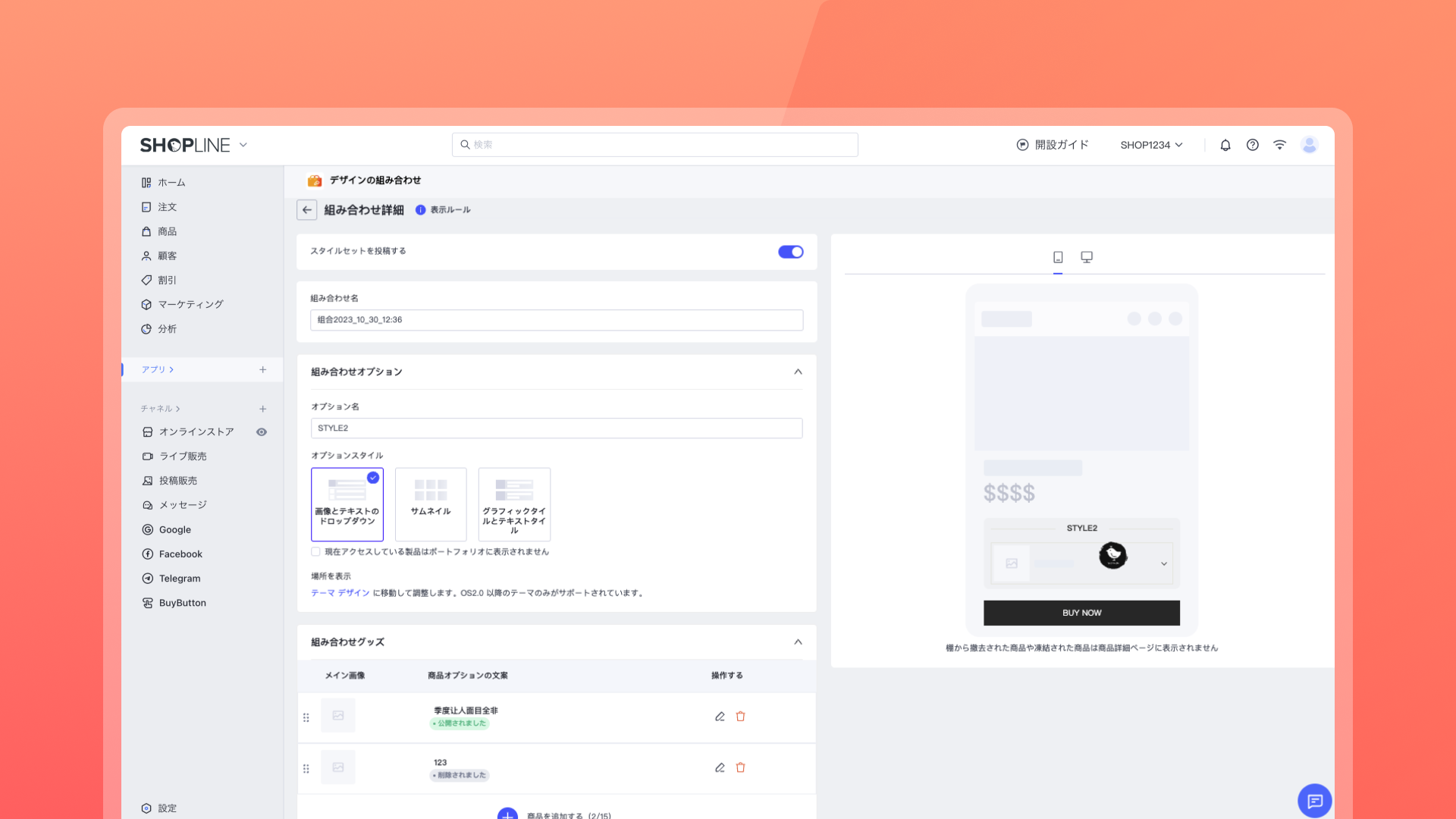Click the back arrow next to 組み合わせ詳細
Image resolution: width=1456 pixels, height=819 pixels.
click(x=306, y=210)
